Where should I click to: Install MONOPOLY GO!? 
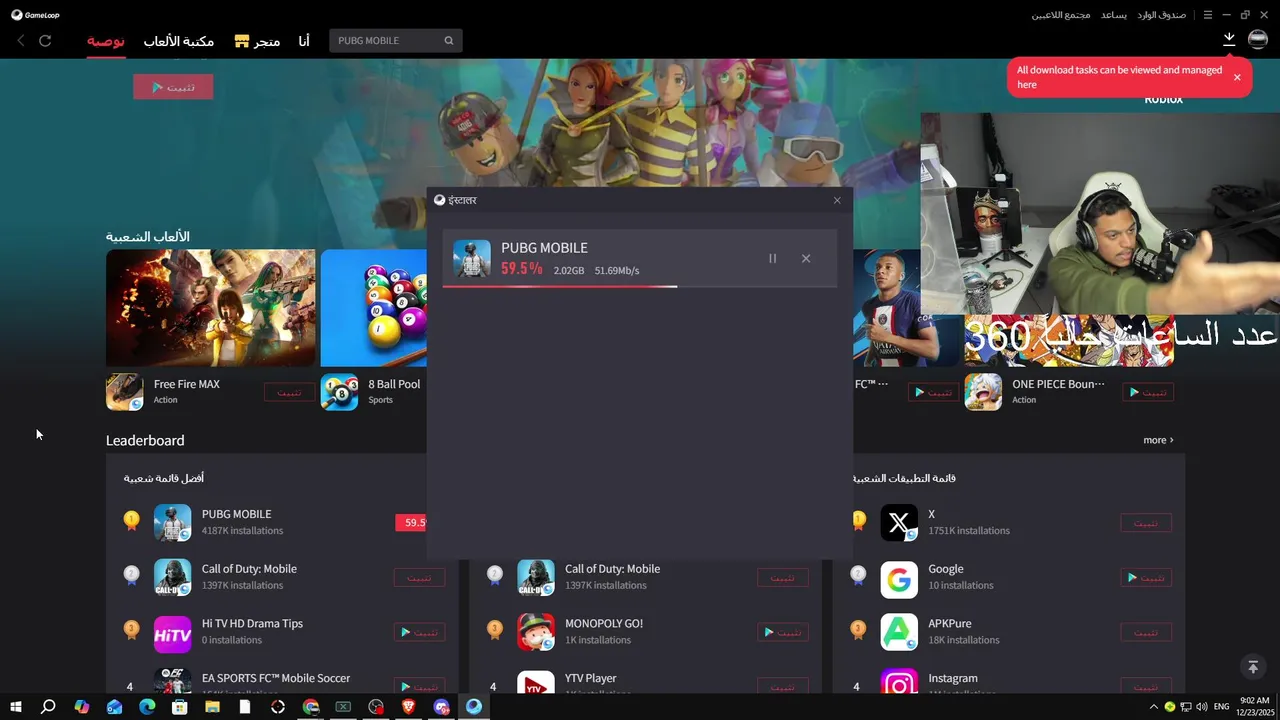[x=783, y=633]
